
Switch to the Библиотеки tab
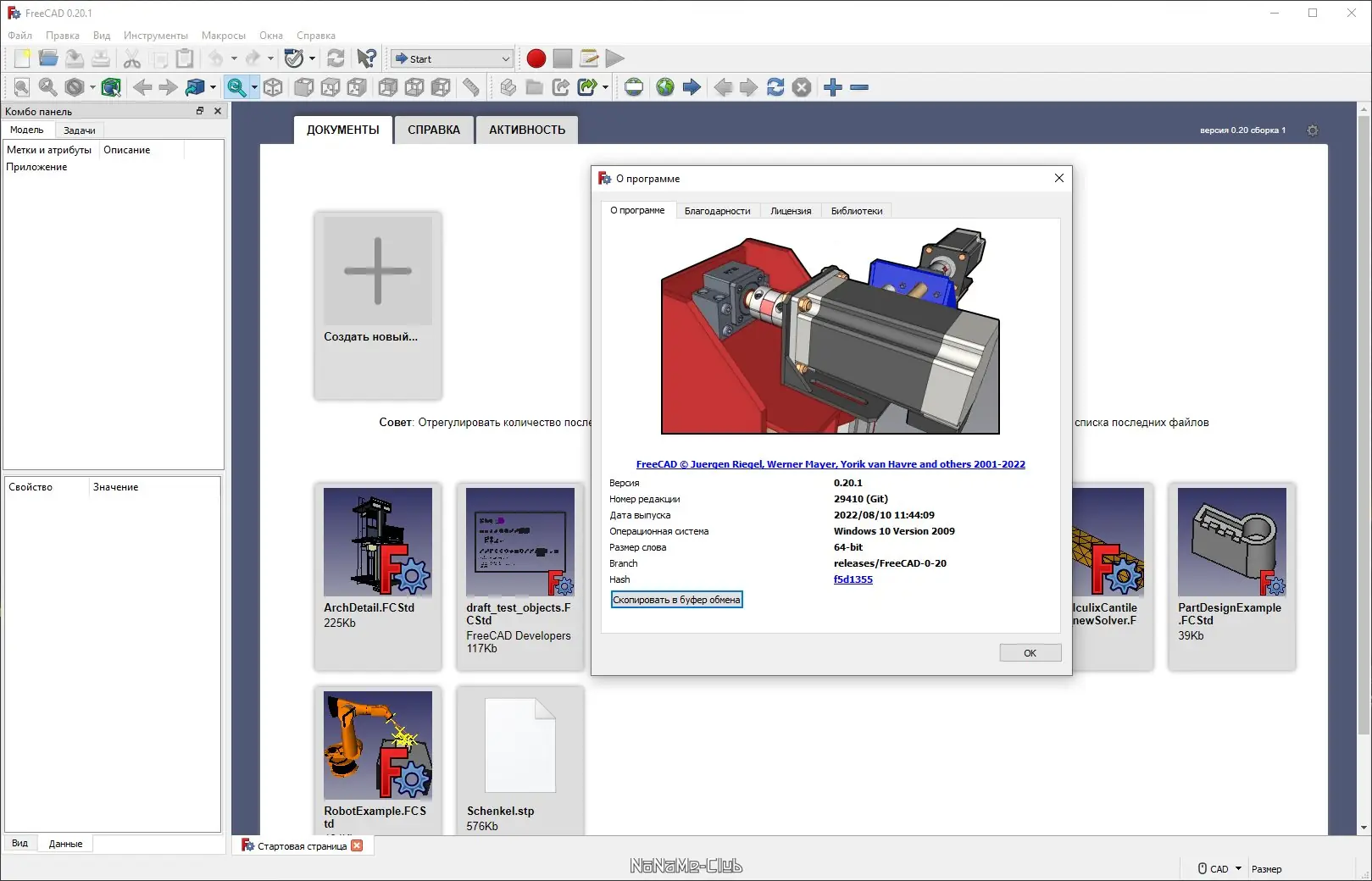tap(857, 211)
